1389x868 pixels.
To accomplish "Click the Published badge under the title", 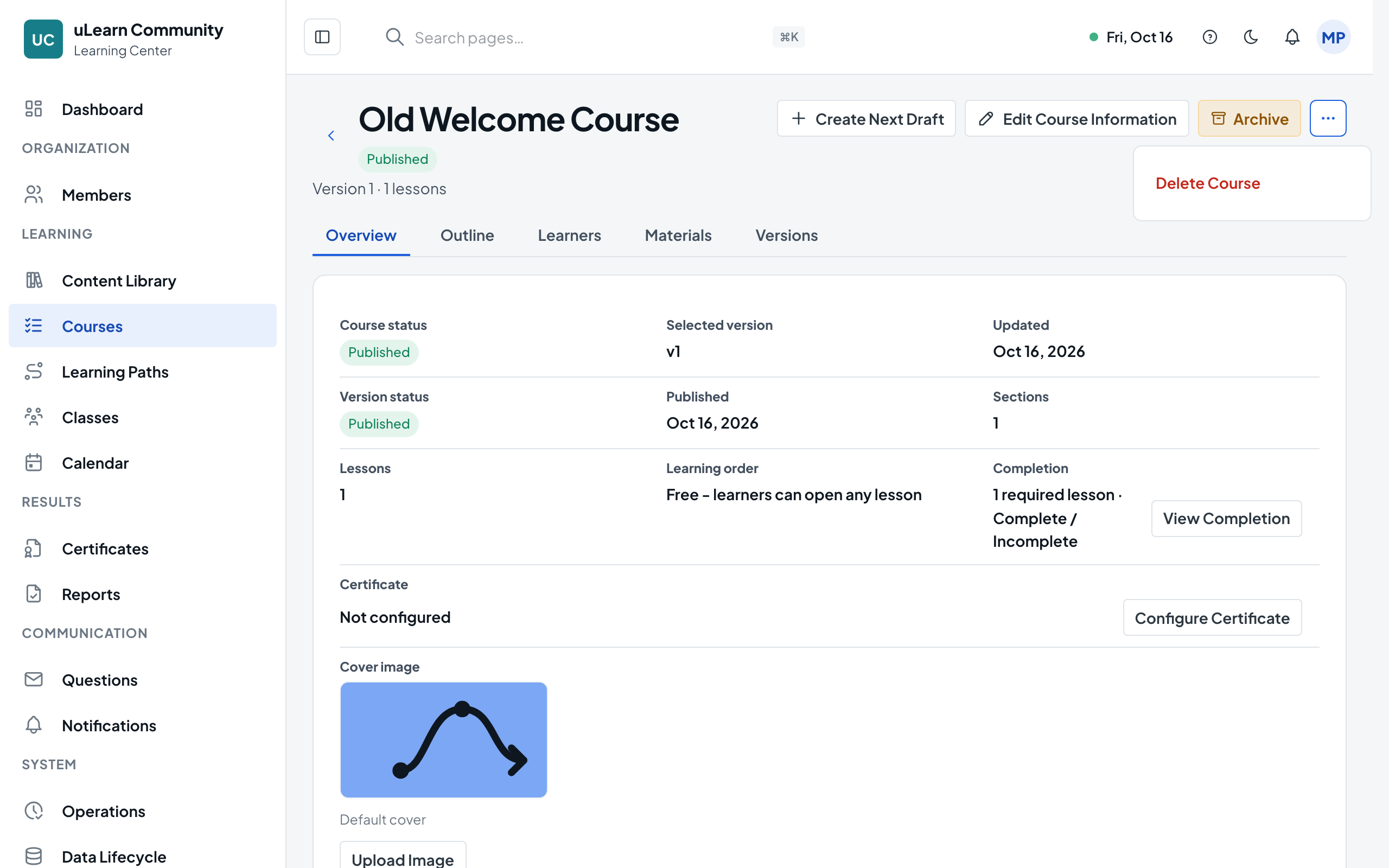I will tap(397, 159).
